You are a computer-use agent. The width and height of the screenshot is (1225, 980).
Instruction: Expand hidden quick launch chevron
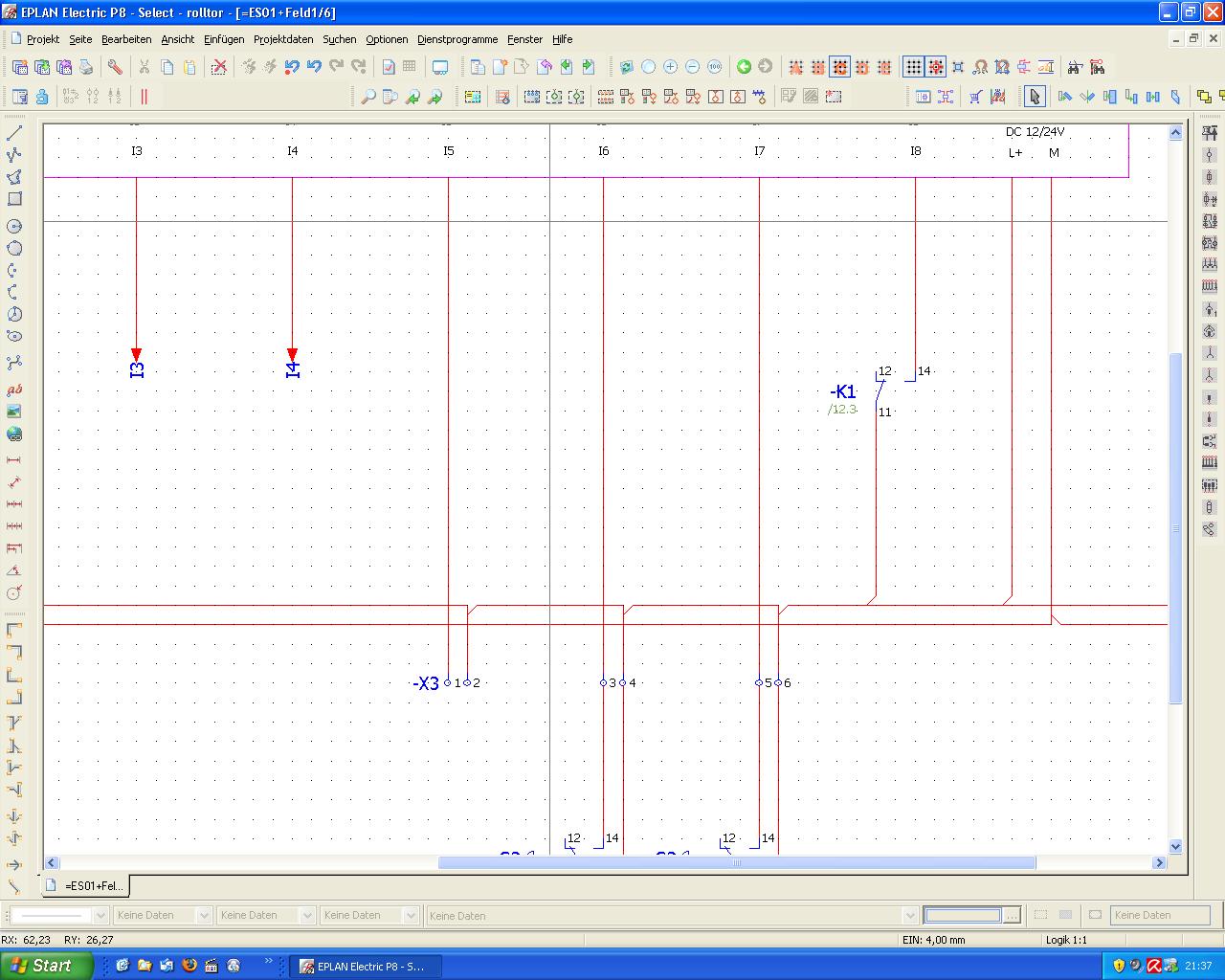(x=269, y=961)
